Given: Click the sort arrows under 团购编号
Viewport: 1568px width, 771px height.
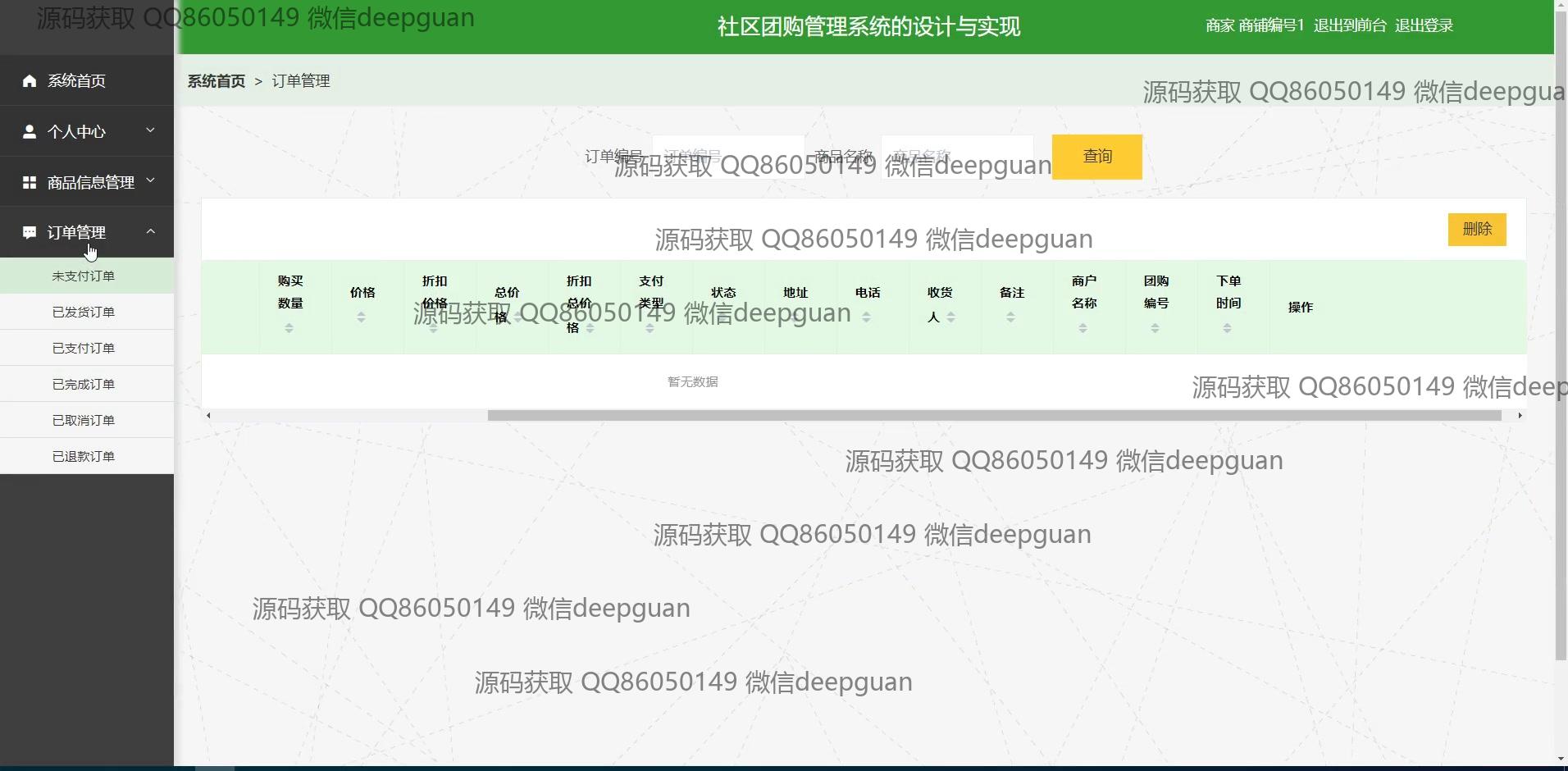Looking at the screenshot, I should [1155, 328].
